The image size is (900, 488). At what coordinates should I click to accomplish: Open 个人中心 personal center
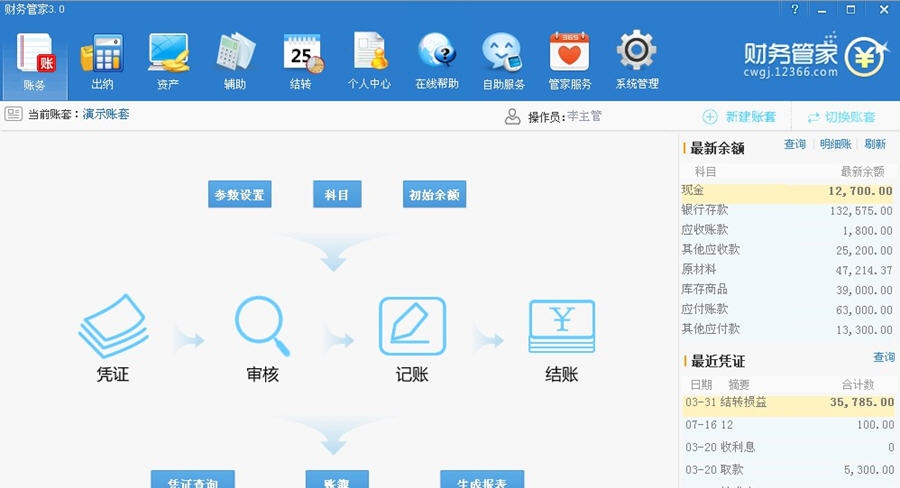(x=369, y=62)
